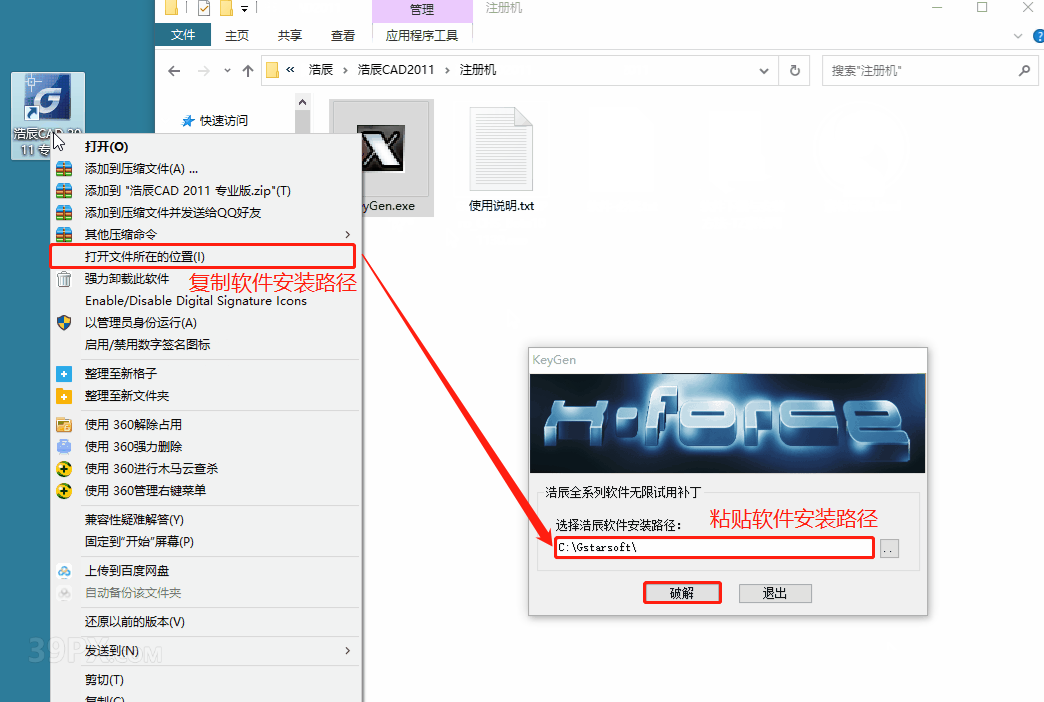
Task: Navigate up using the up-arrow icon
Action: 247,70
